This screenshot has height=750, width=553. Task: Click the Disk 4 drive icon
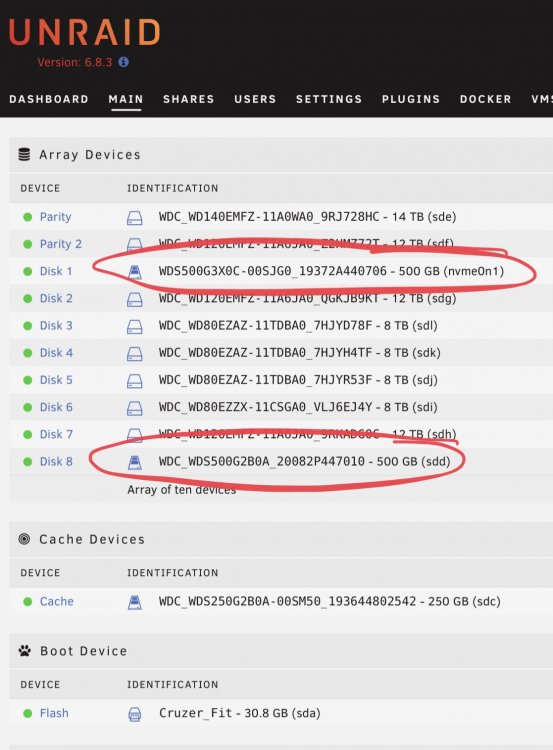[134, 354]
